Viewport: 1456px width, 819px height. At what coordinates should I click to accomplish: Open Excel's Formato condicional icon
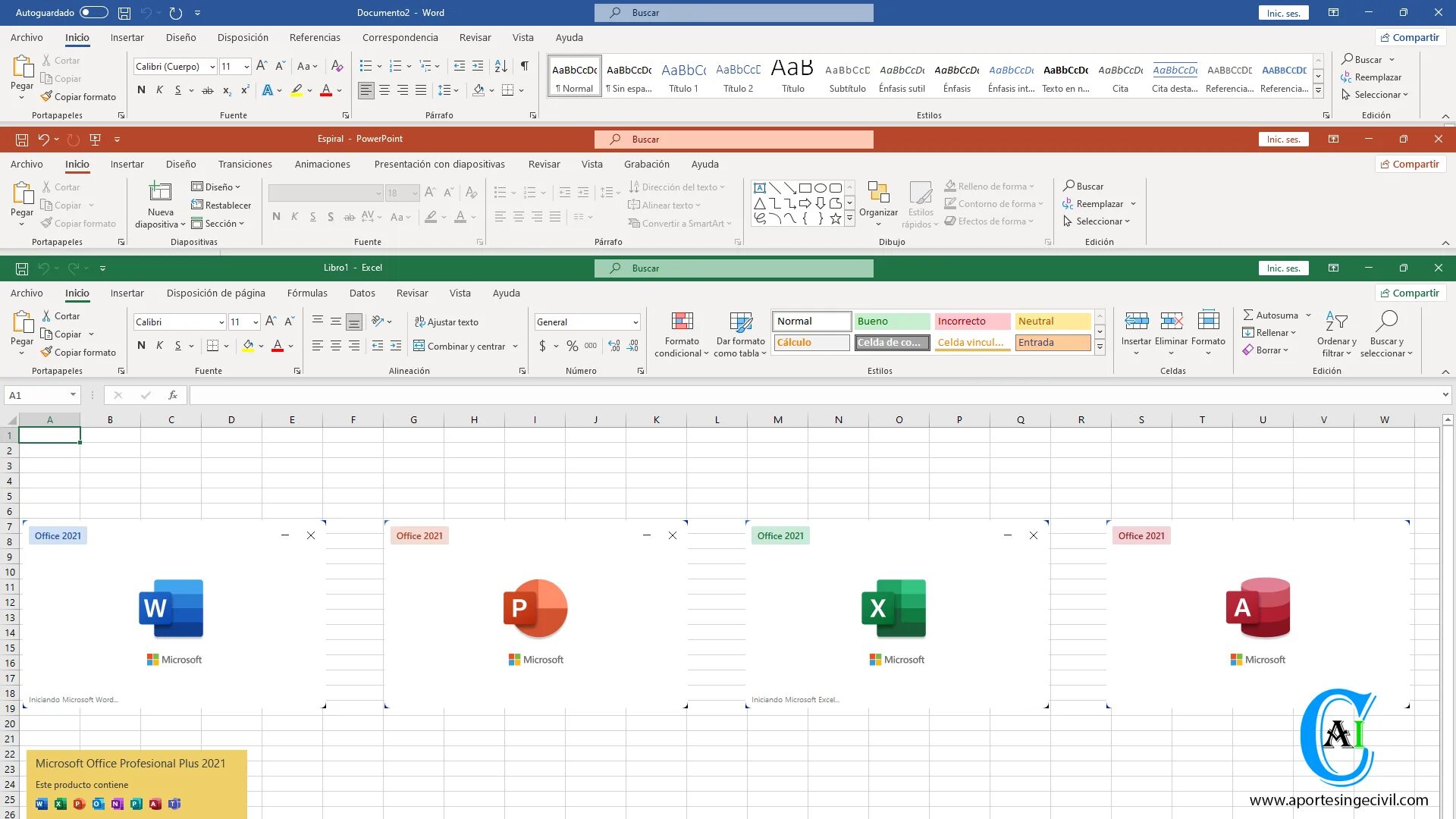682,322
